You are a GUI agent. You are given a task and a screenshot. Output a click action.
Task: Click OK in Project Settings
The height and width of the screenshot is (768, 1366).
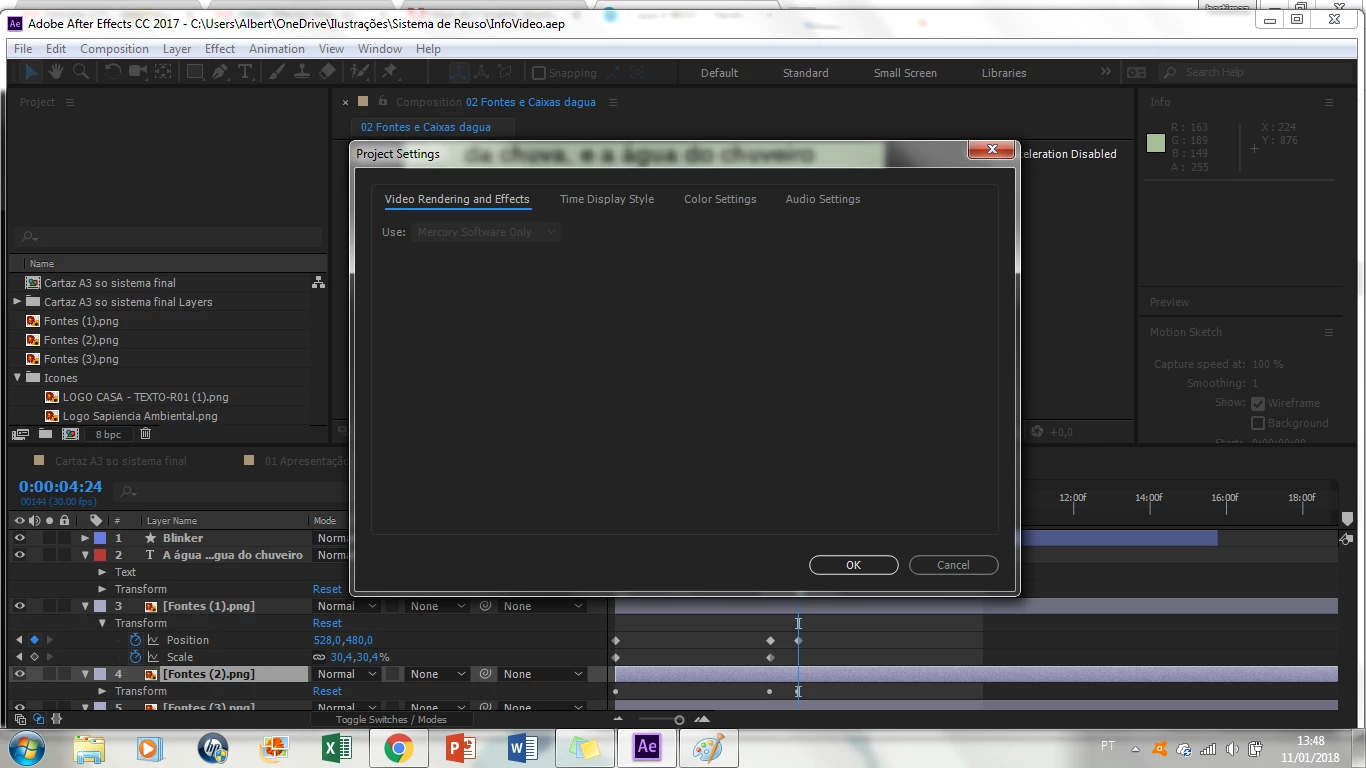[x=853, y=565]
